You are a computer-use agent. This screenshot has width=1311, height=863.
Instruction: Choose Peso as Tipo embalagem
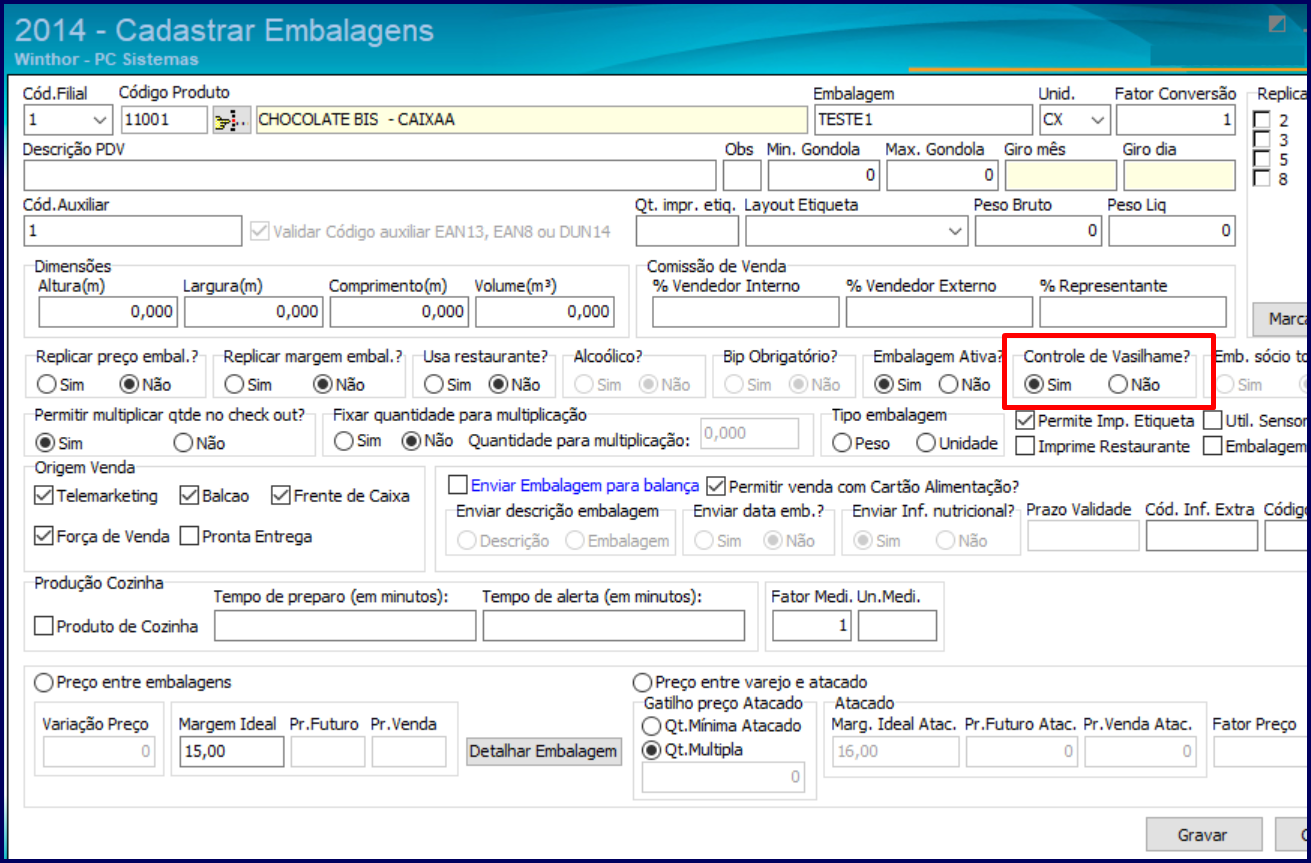click(x=843, y=443)
